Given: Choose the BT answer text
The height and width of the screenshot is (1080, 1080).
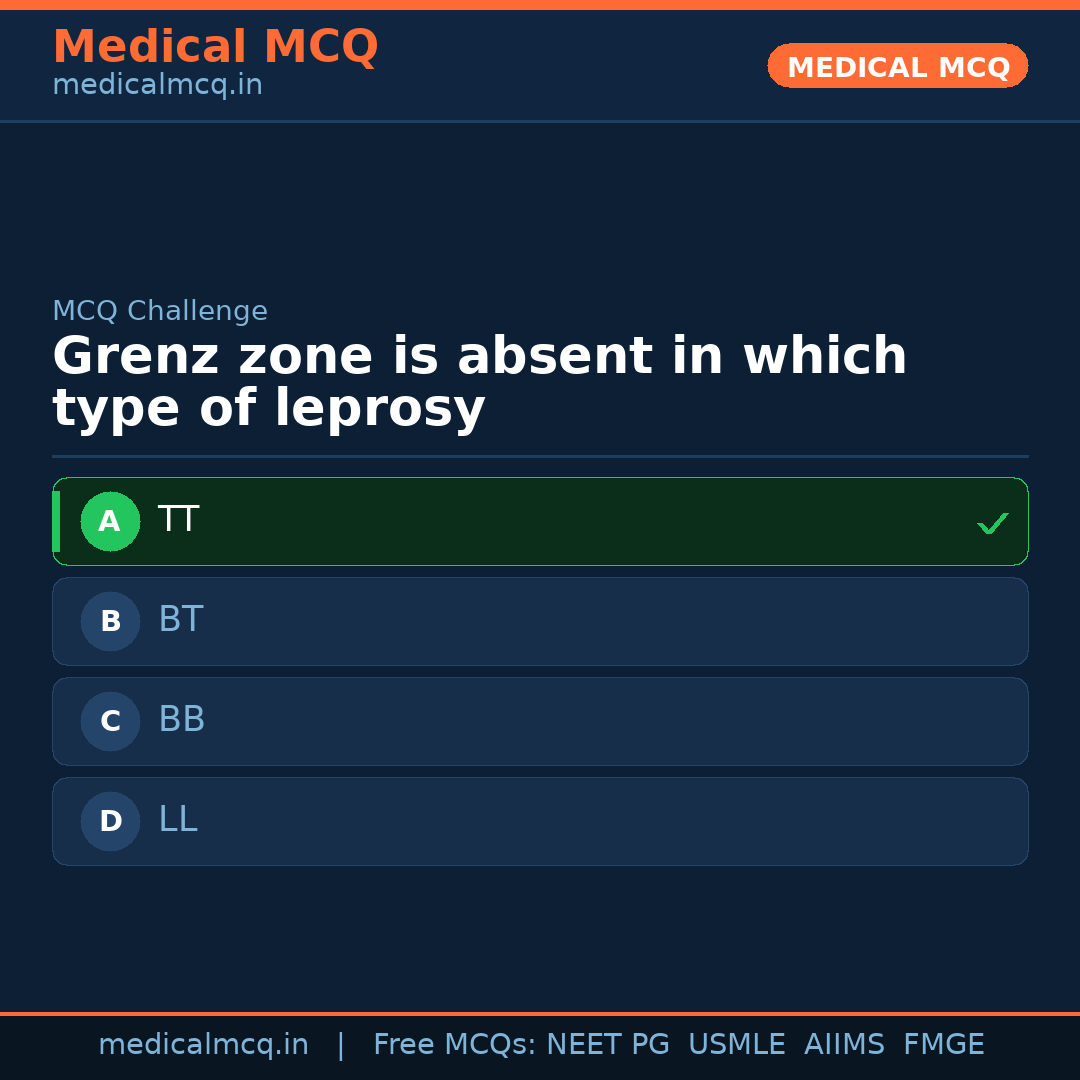Looking at the screenshot, I should tap(181, 620).
